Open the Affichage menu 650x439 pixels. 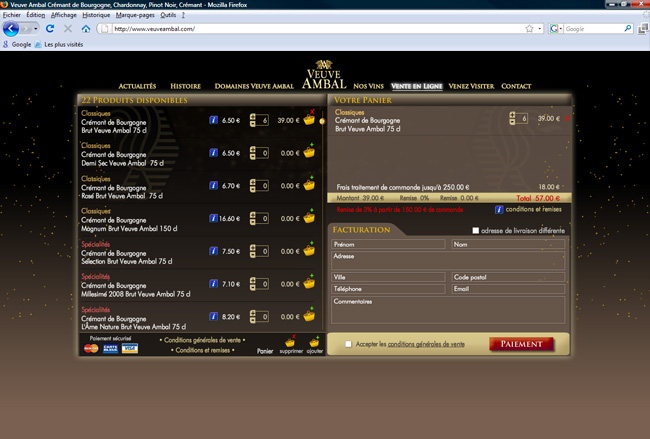pyautogui.click(x=63, y=15)
